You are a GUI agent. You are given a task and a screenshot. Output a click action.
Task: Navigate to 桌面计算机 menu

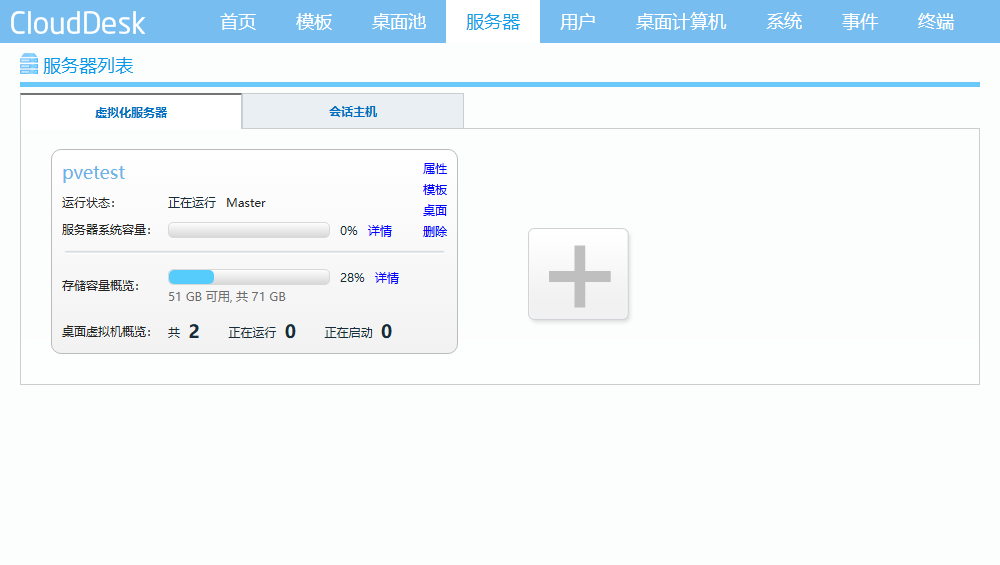(680, 22)
